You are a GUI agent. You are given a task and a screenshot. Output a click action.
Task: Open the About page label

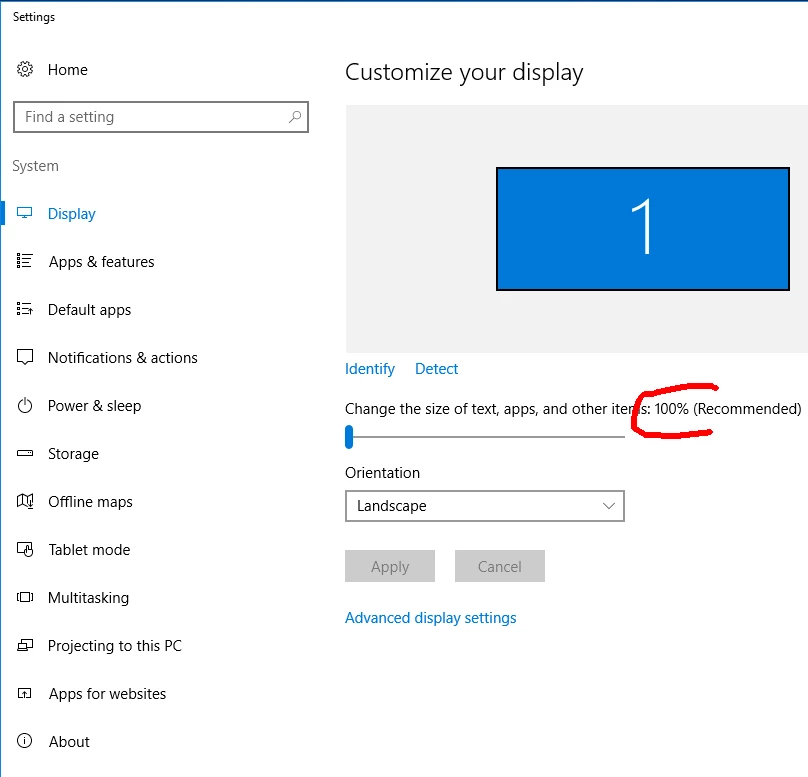point(69,741)
